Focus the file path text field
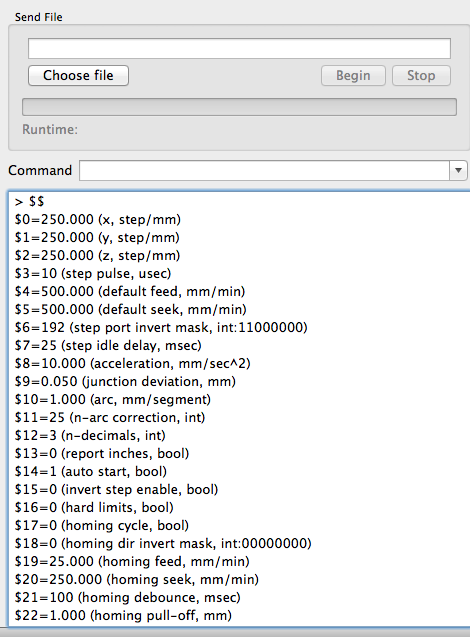Viewport: 470px width, 637px height. 239,49
